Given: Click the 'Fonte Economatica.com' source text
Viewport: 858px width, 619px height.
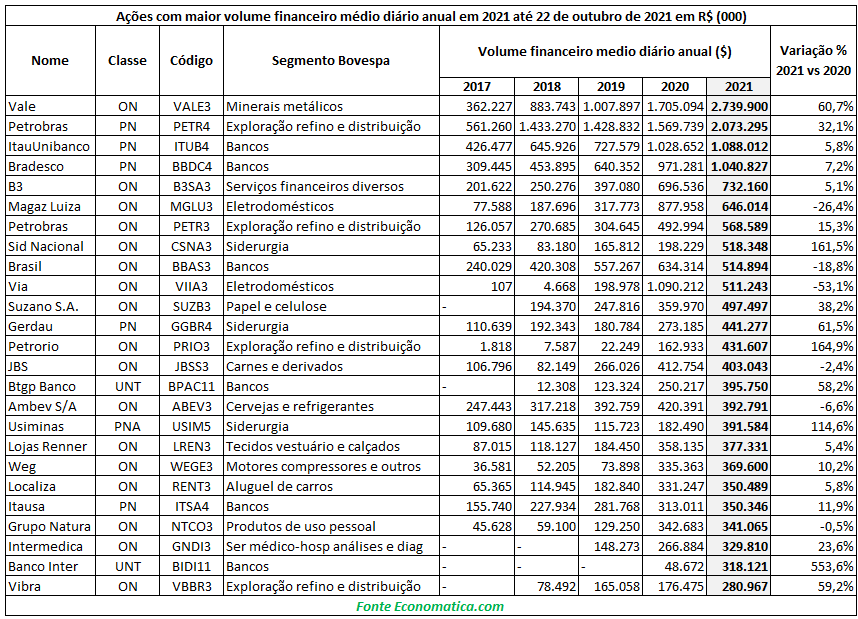Looking at the screenshot, I should (430, 606).
